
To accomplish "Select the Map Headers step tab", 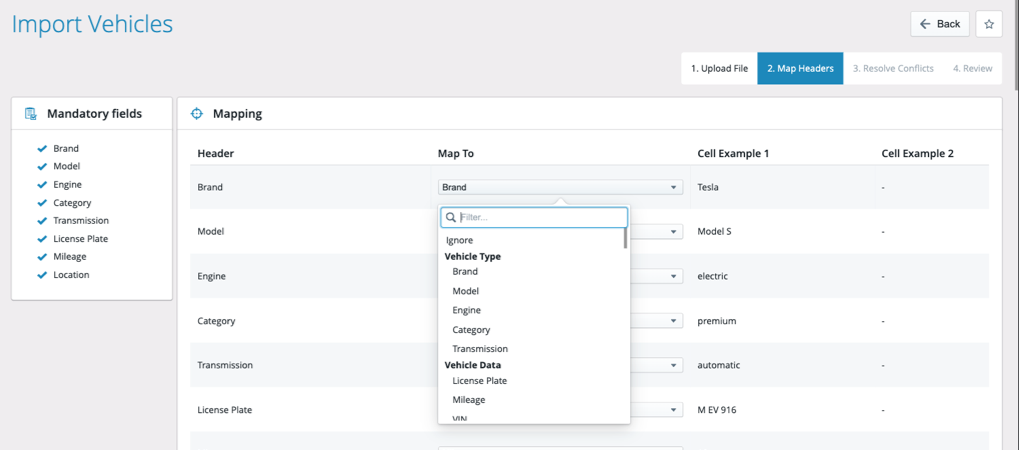I will (800, 68).
